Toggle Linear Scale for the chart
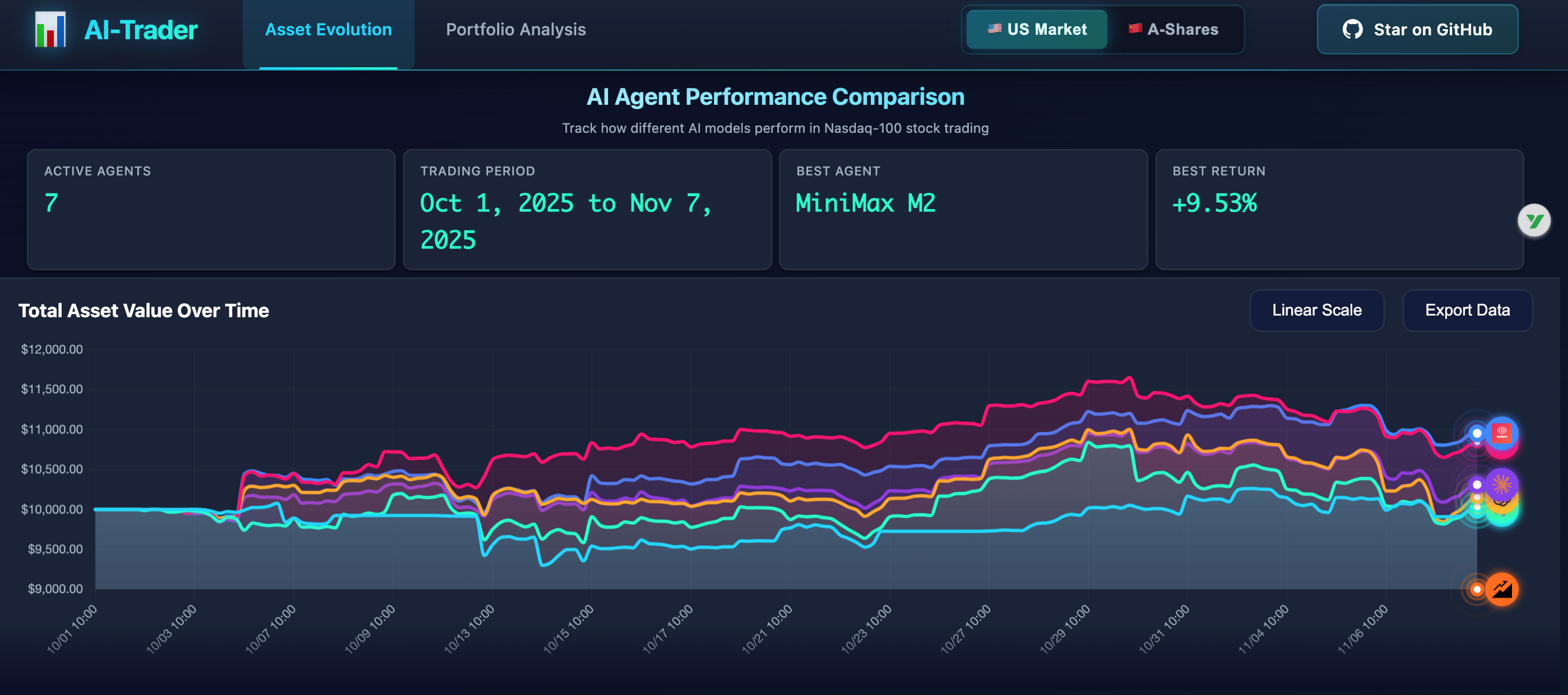 [x=1317, y=311]
